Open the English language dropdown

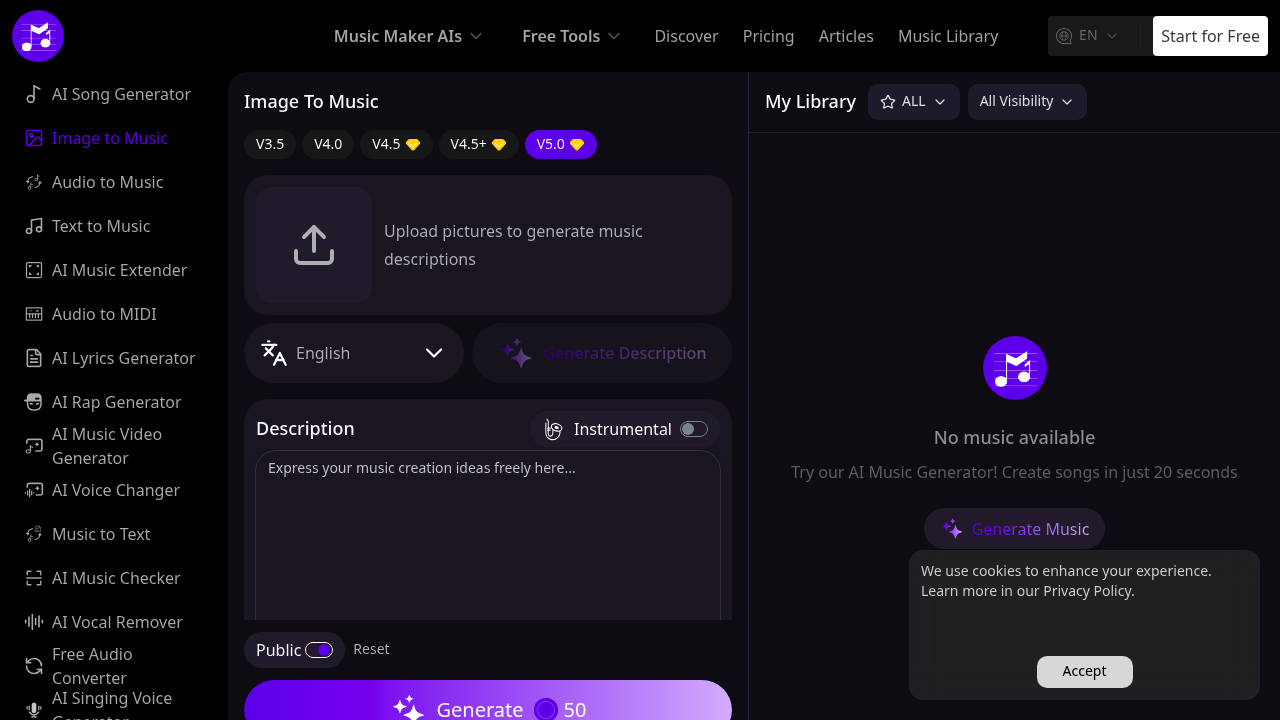(354, 353)
